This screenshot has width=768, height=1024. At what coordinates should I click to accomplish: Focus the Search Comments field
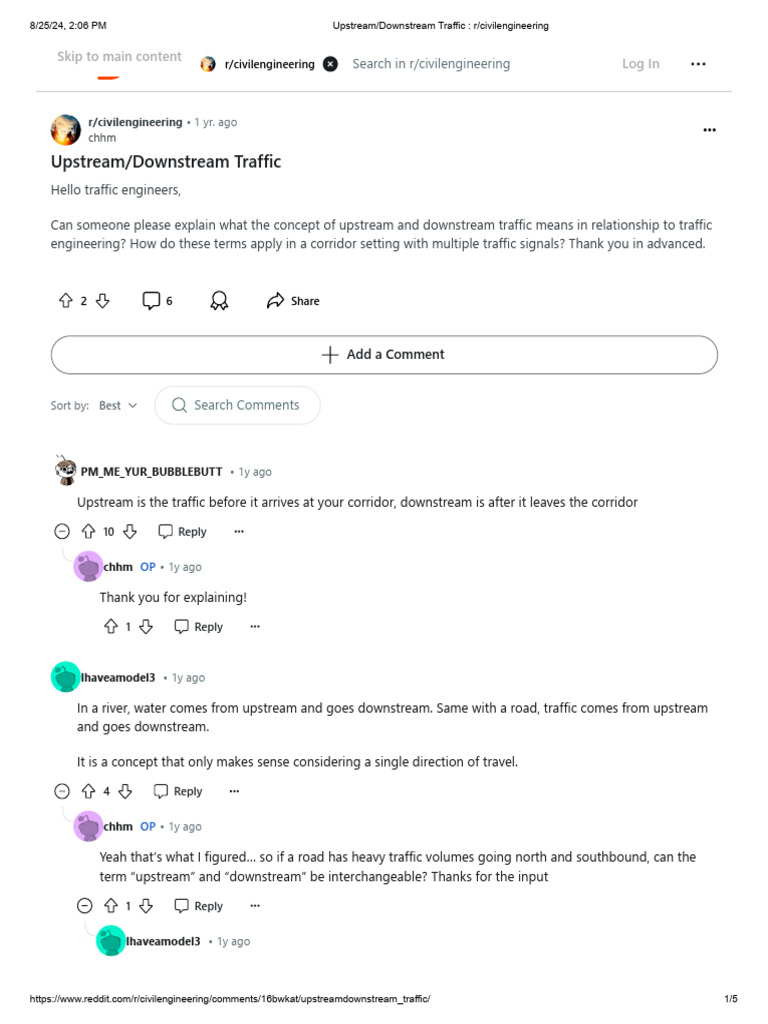(x=238, y=406)
